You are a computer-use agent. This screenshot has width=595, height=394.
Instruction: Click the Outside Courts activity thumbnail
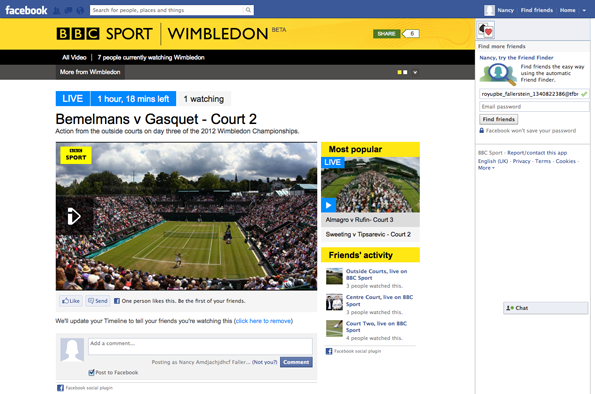[x=334, y=276]
